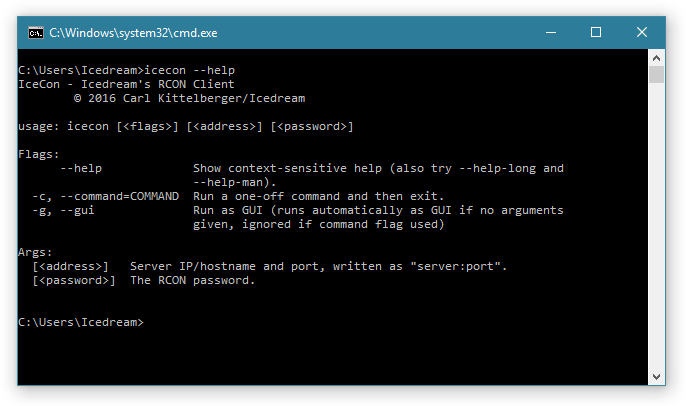
Task: Click the scrollbar up arrow
Action: tap(657, 58)
